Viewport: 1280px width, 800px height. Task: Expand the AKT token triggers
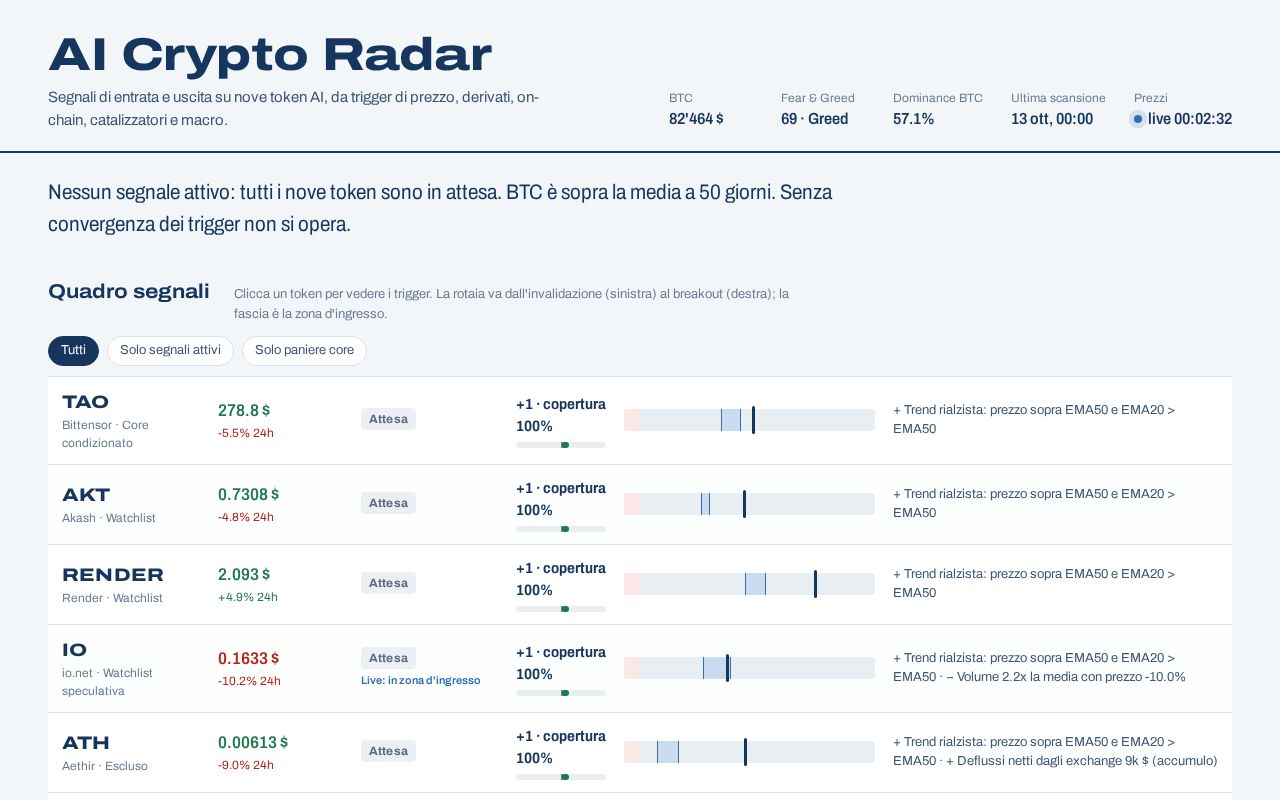pyautogui.click(x=640, y=505)
